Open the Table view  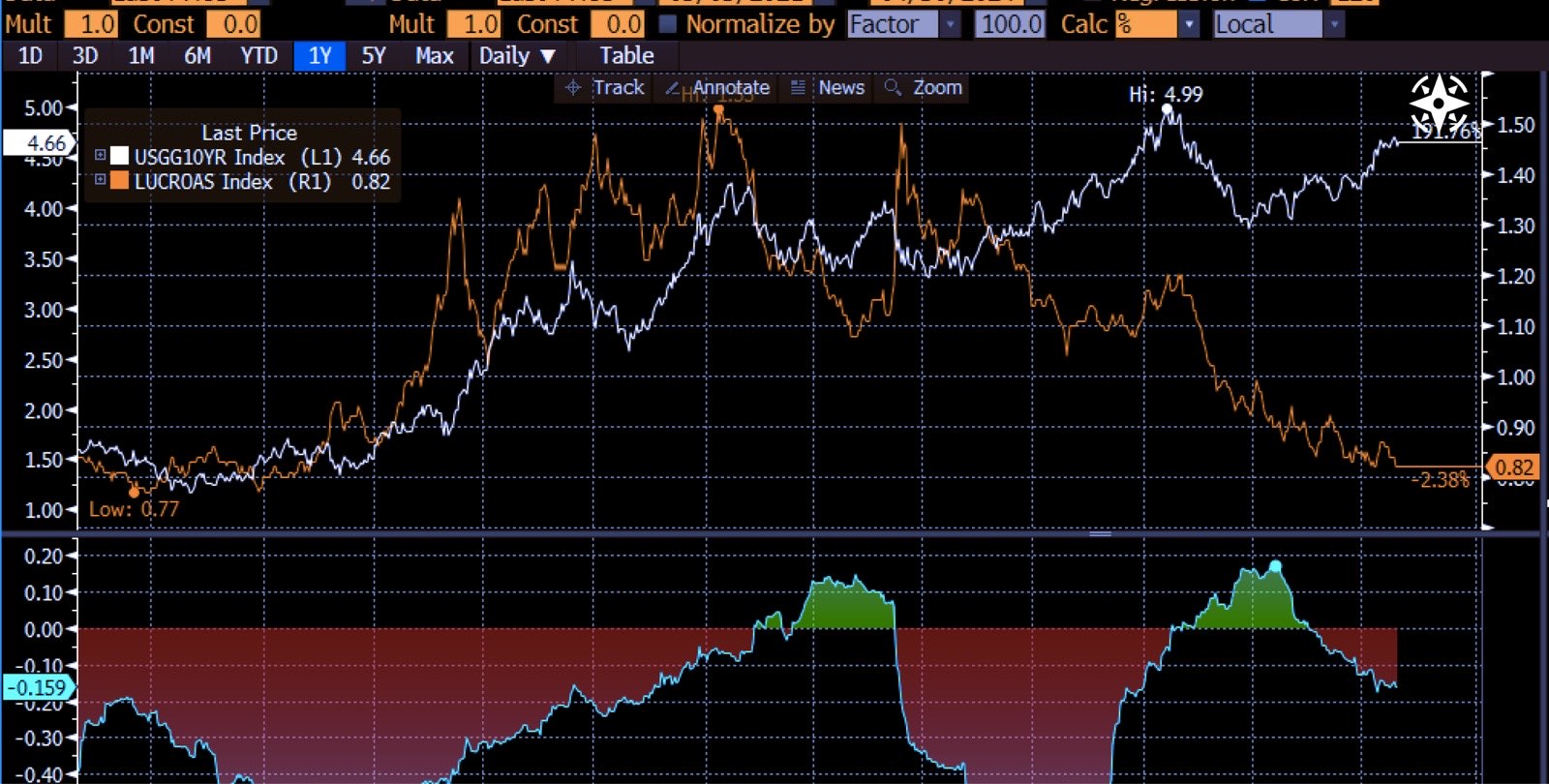pyautogui.click(x=626, y=56)
